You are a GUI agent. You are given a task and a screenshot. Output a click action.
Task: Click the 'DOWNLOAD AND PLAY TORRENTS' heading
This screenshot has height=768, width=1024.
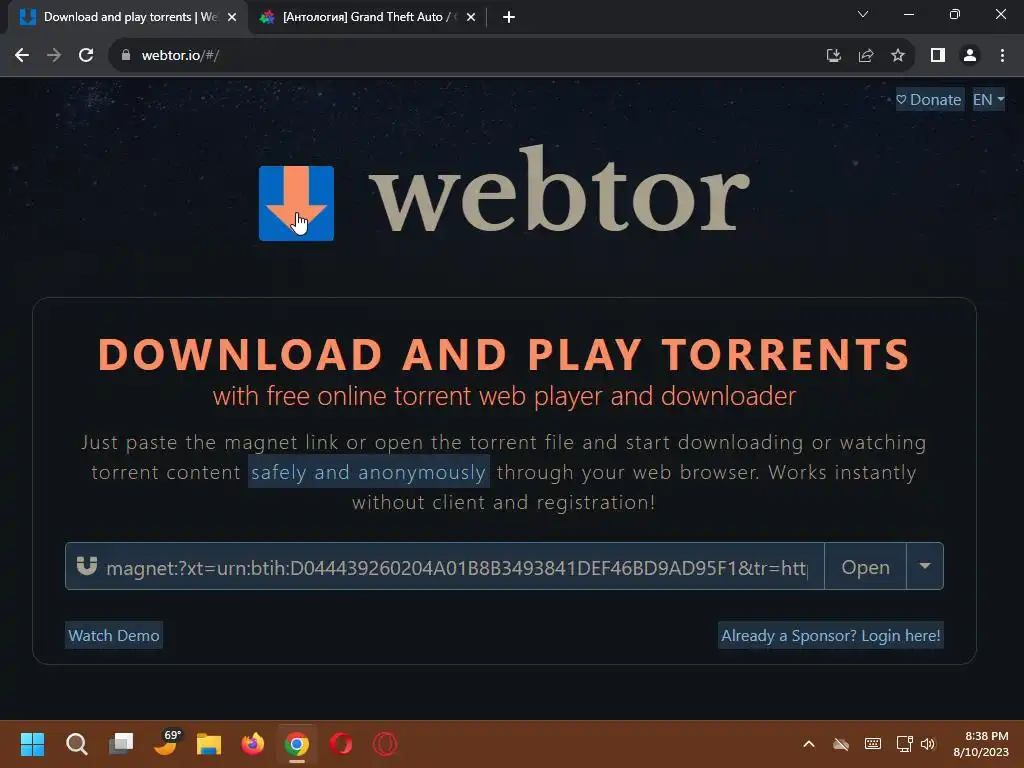(504, 354)
